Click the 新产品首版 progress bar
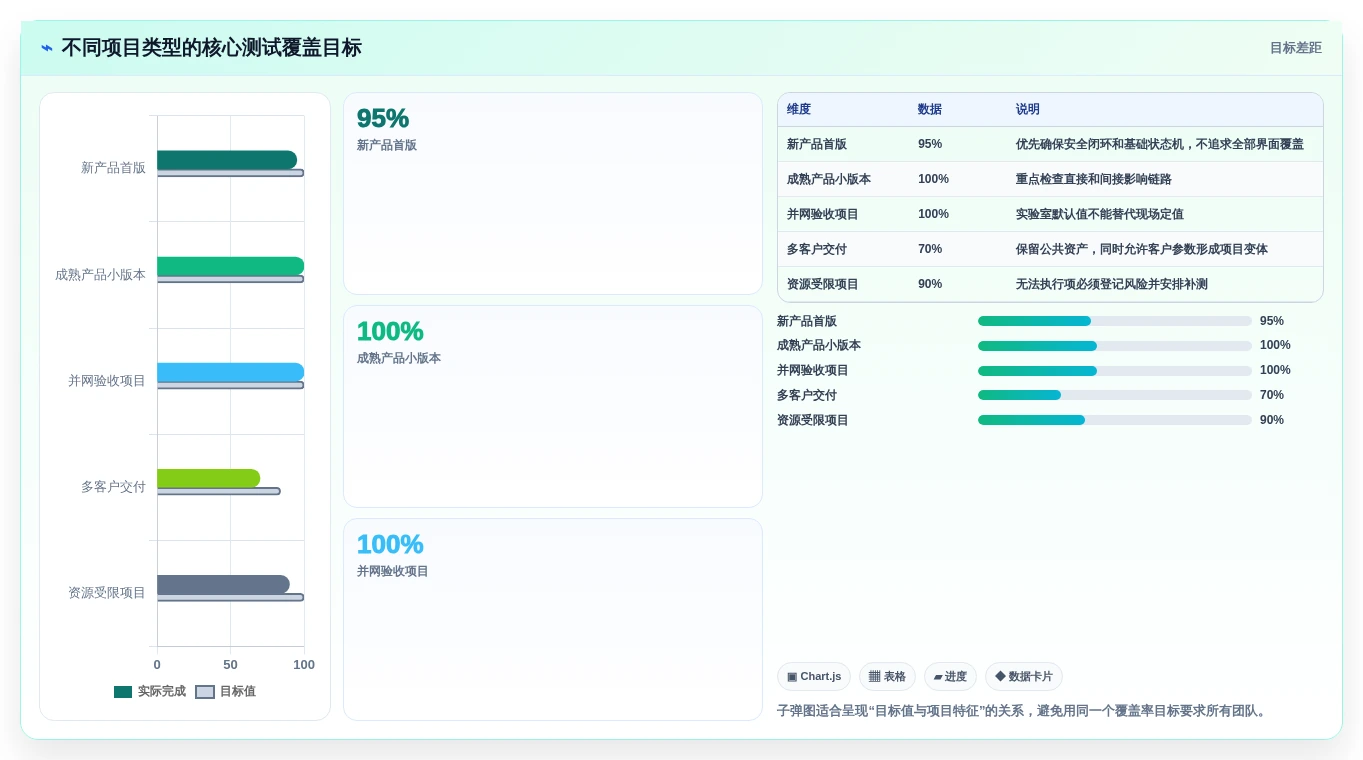Viewport: 1363px width, 760px height. coord(1115,321)
